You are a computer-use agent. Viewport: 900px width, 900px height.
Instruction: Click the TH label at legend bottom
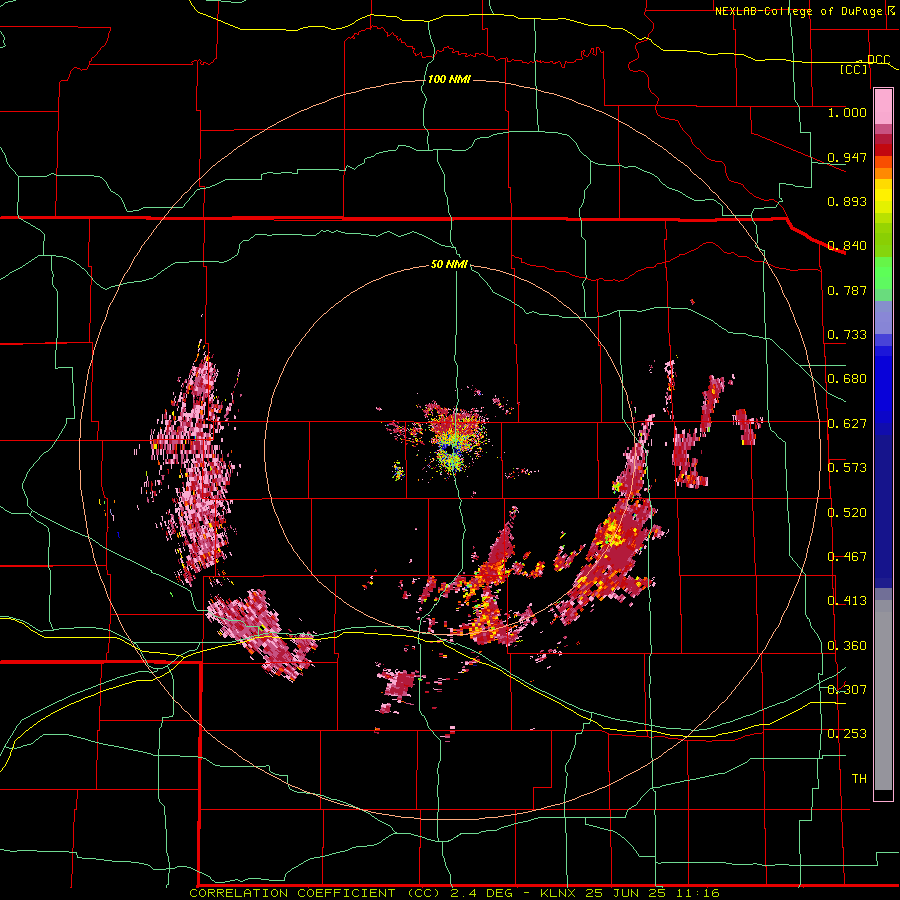(859, 779)
